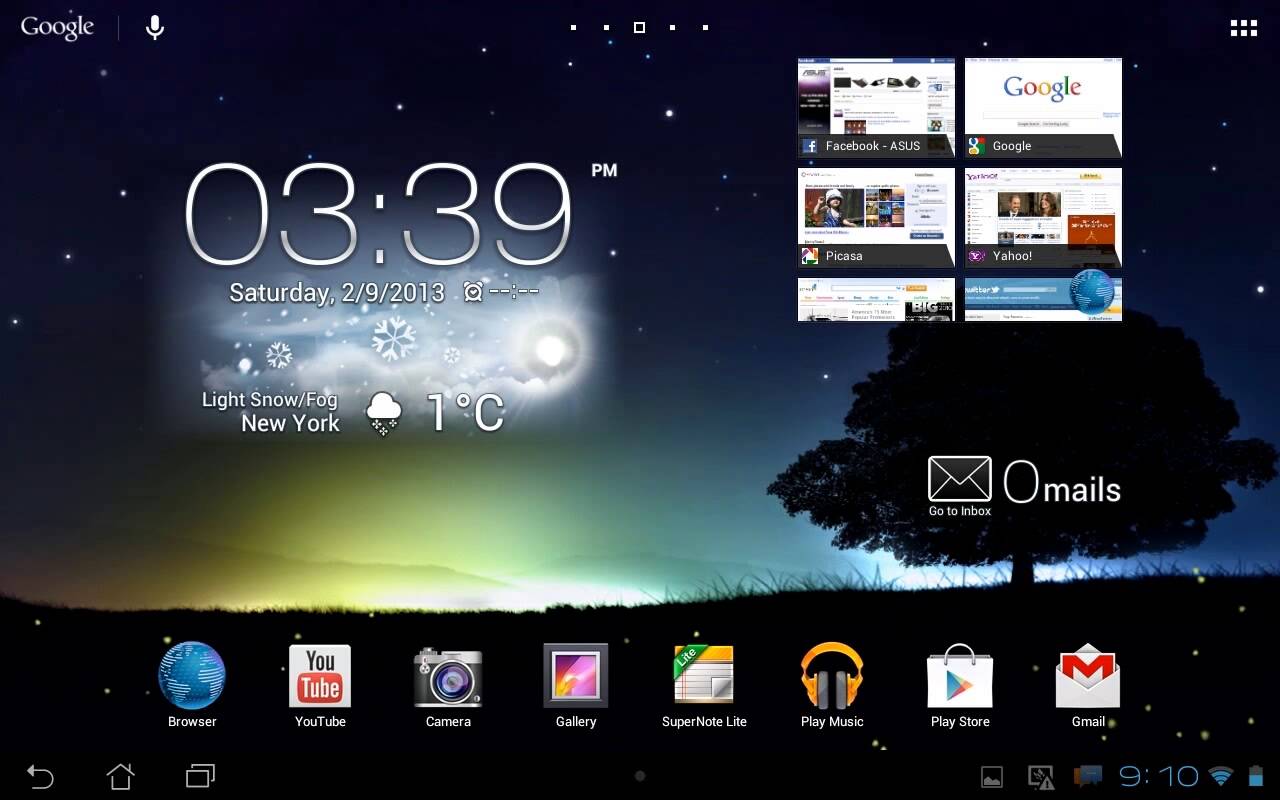
Task: Open the alarm setting next to date
Action: (x=501, y=292)
